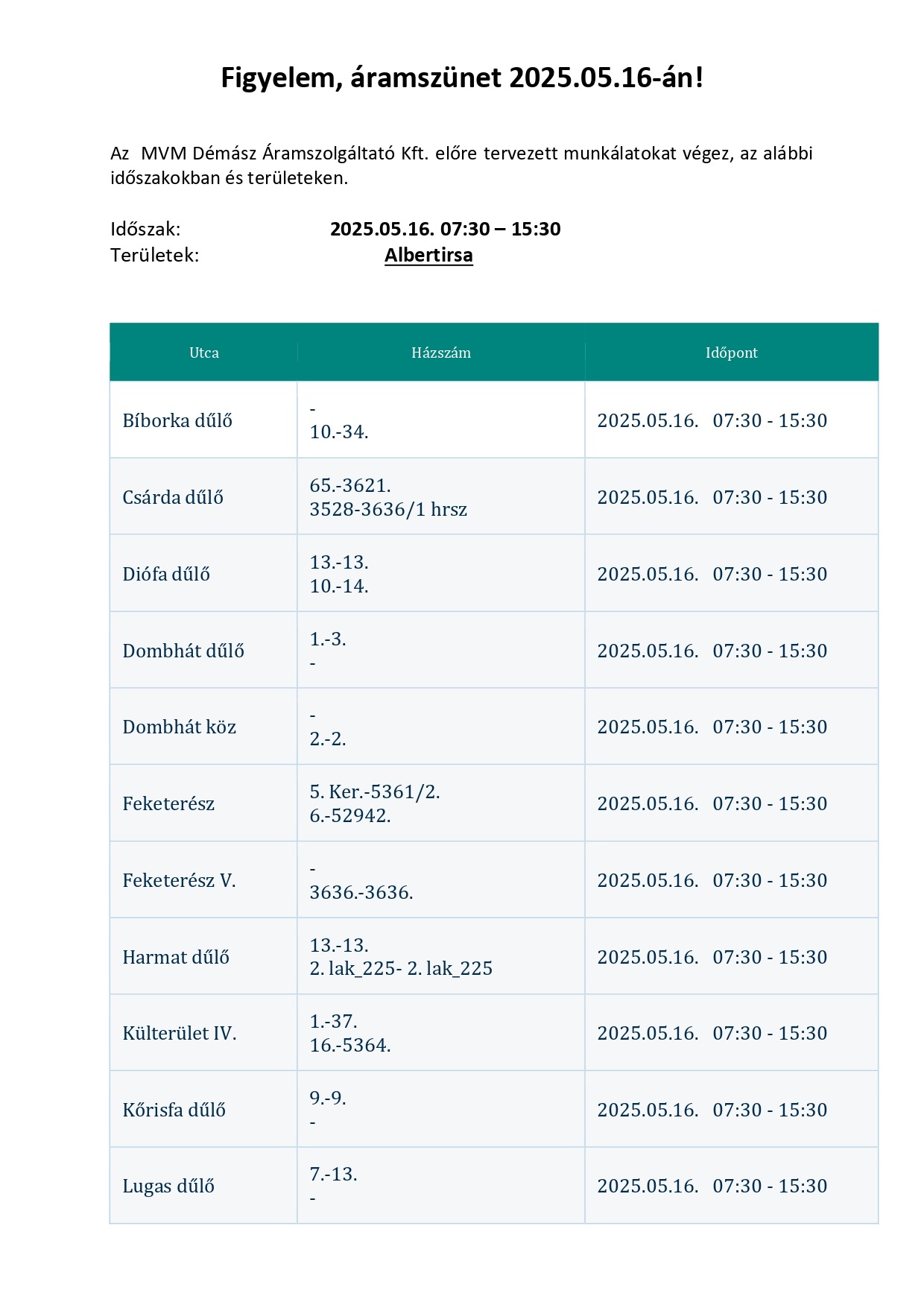
Task: Select the Dombhát köz row name
Action: [x=180, y=727]
